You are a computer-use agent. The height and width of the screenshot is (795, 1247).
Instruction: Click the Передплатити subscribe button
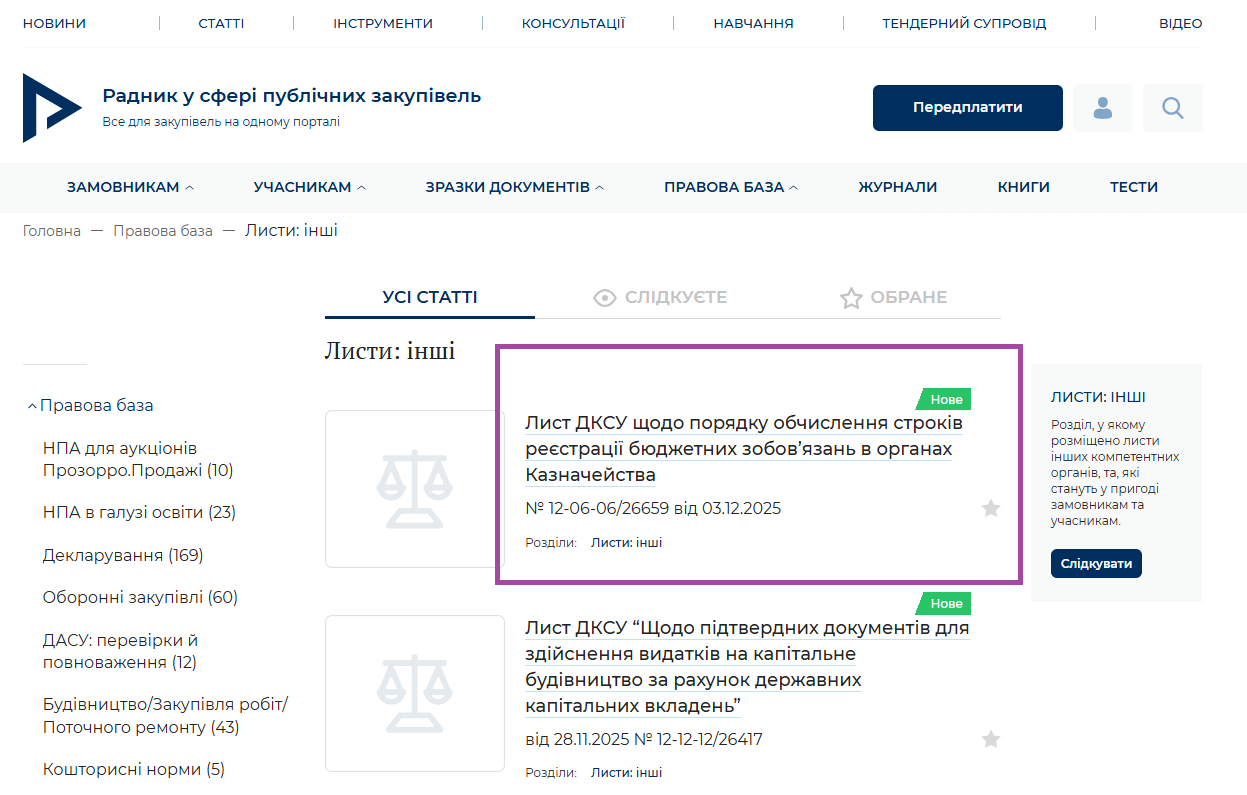coord(967,108)
